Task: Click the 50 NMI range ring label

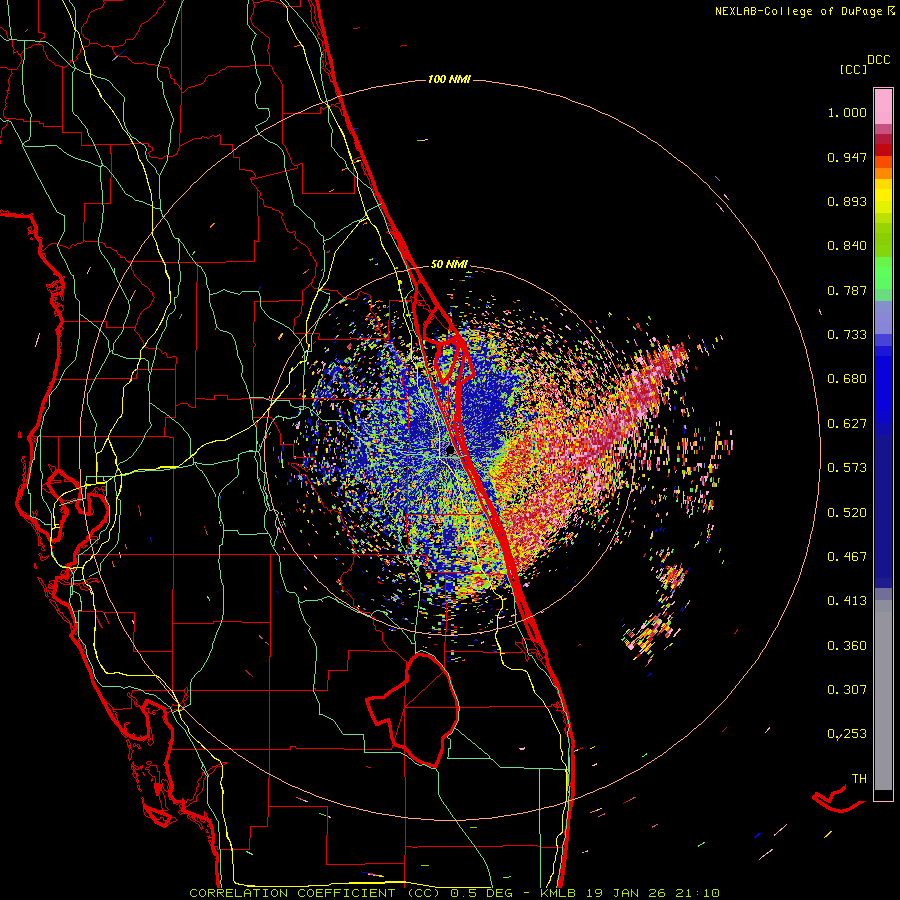Action: pos(449,264)
